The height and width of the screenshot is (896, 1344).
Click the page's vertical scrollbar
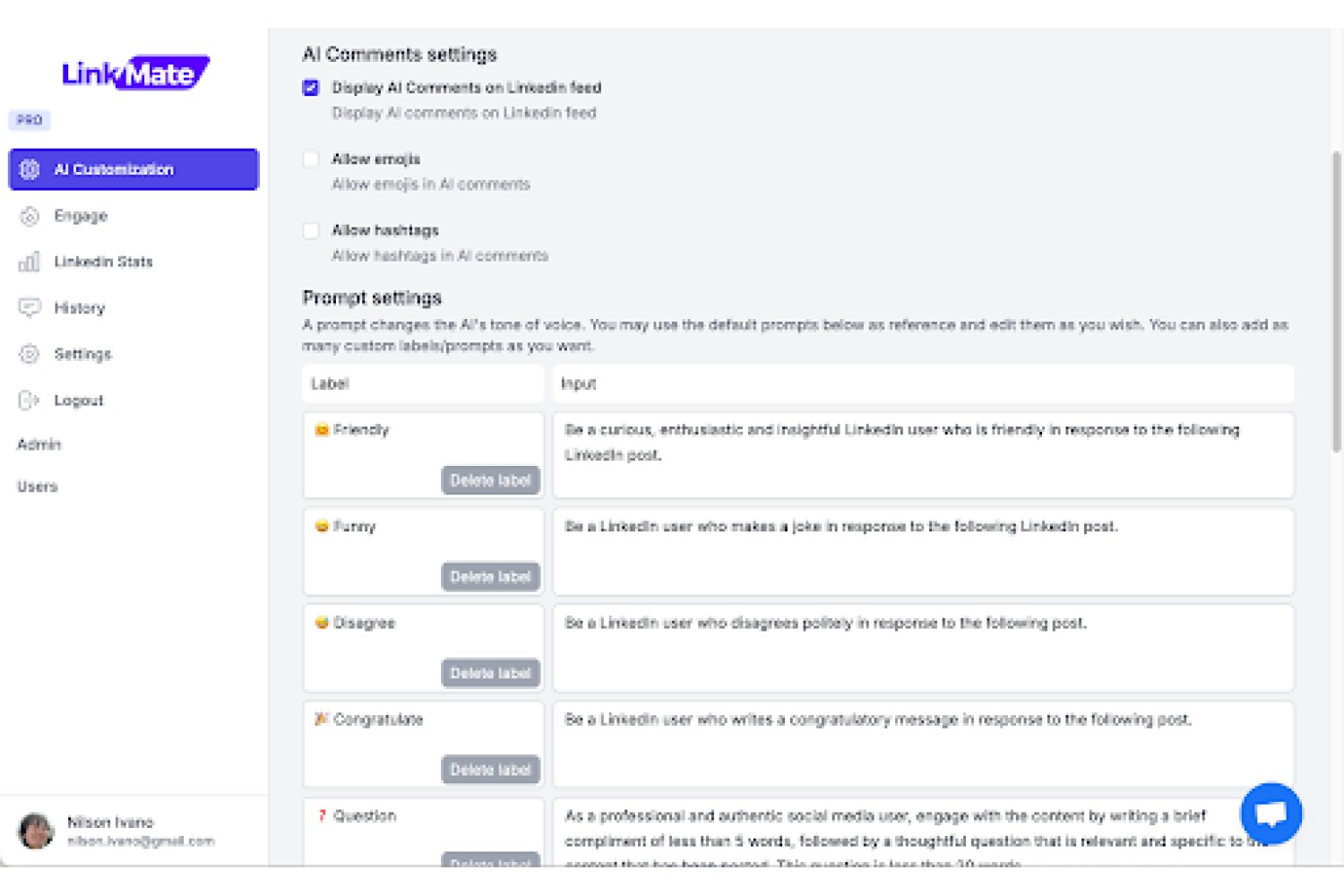[x=1336, y=301]
